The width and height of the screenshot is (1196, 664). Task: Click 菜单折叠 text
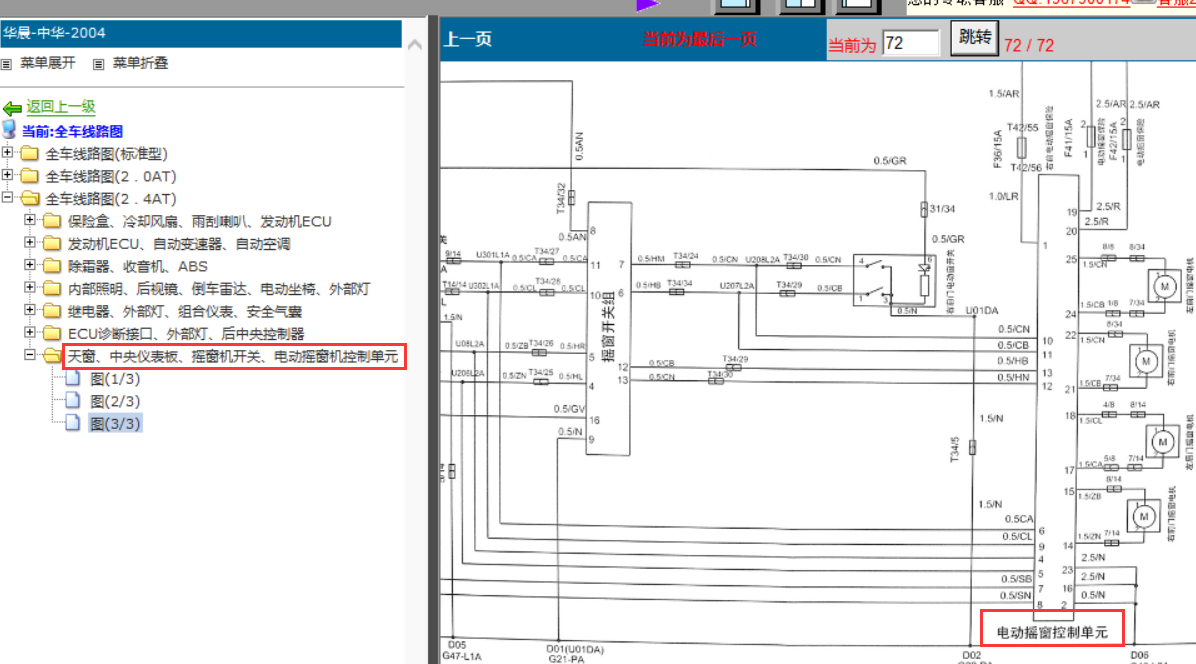140,63
